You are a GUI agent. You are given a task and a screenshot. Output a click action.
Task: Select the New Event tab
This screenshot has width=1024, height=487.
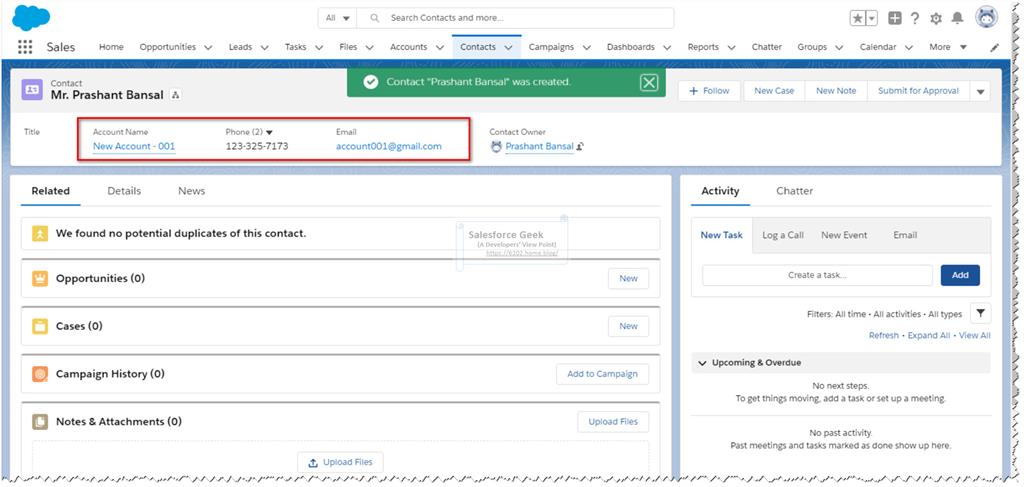coord(844,235)
